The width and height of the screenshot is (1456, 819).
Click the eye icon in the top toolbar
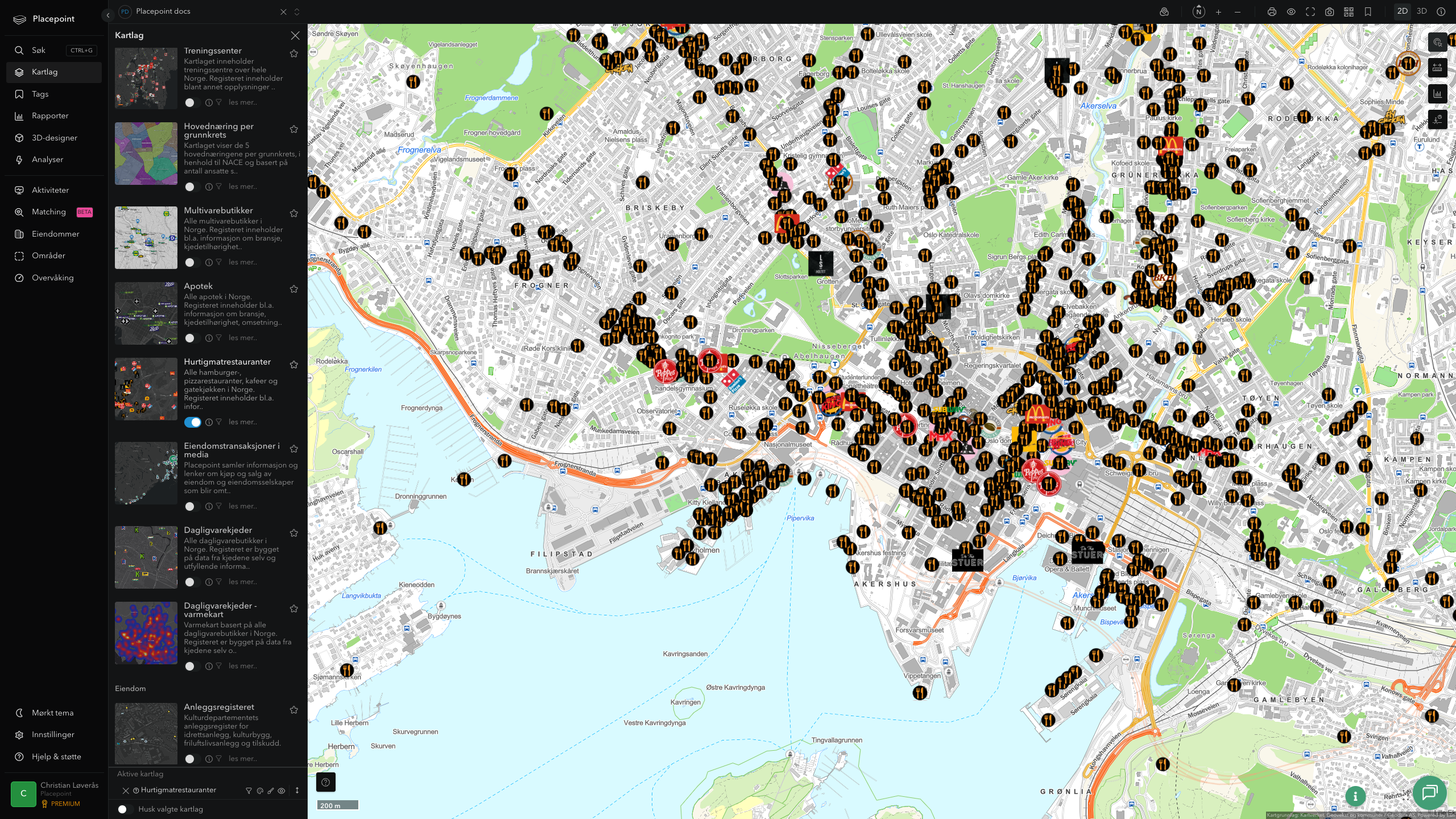click(x=1291, y=12)
